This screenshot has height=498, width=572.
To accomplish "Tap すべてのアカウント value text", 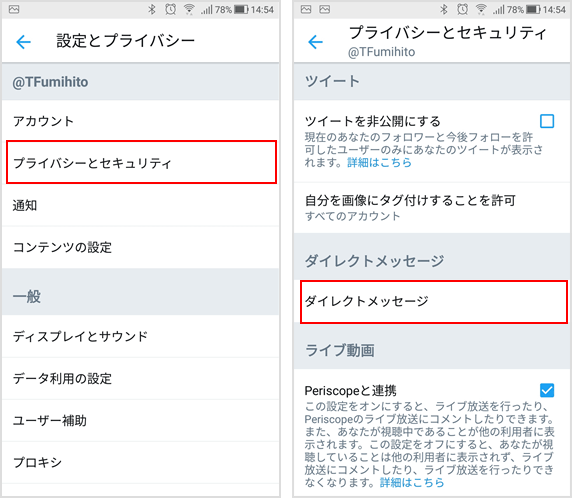I will pos(352,216).
